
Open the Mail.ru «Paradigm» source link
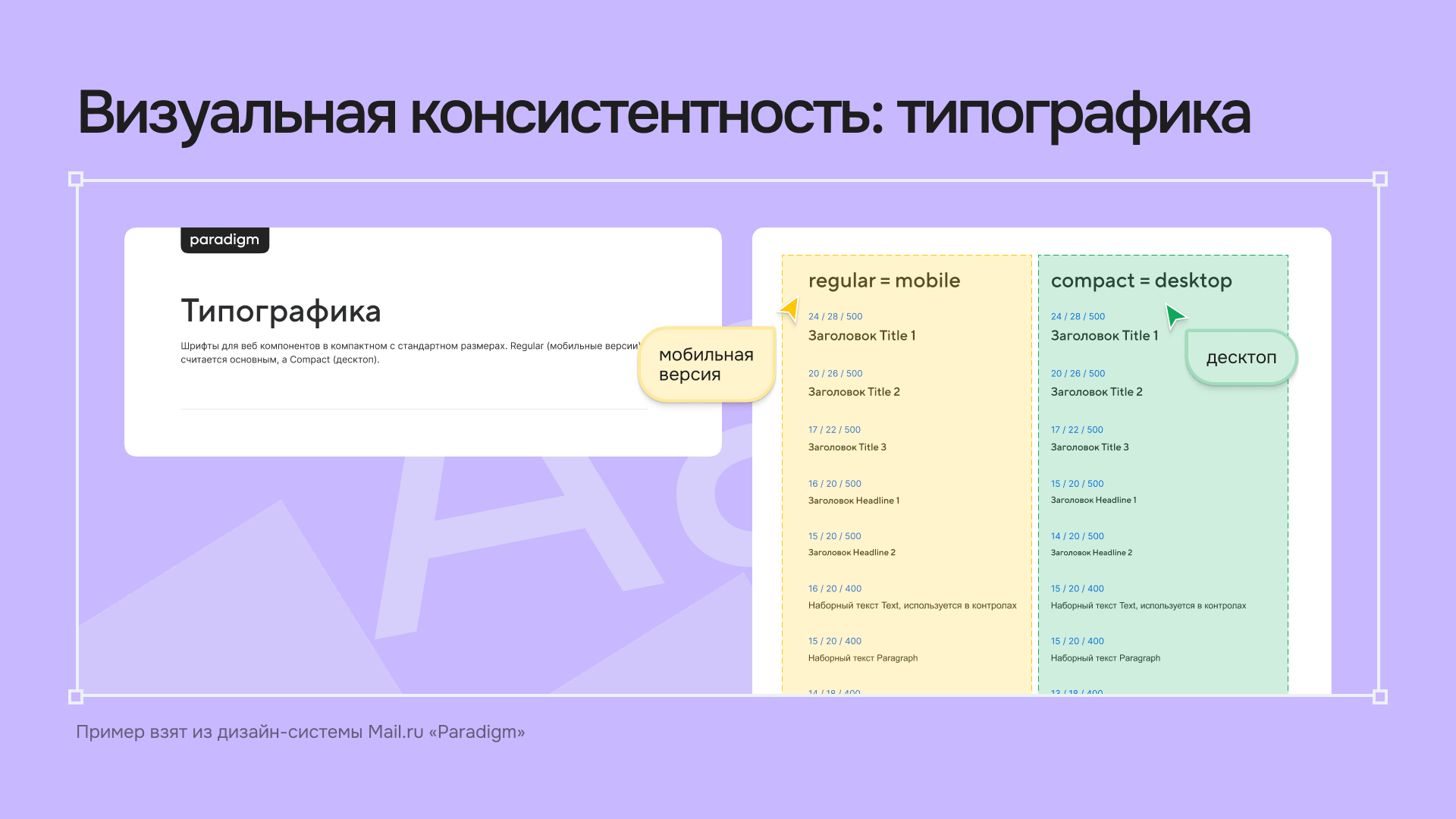pos(300,732)
